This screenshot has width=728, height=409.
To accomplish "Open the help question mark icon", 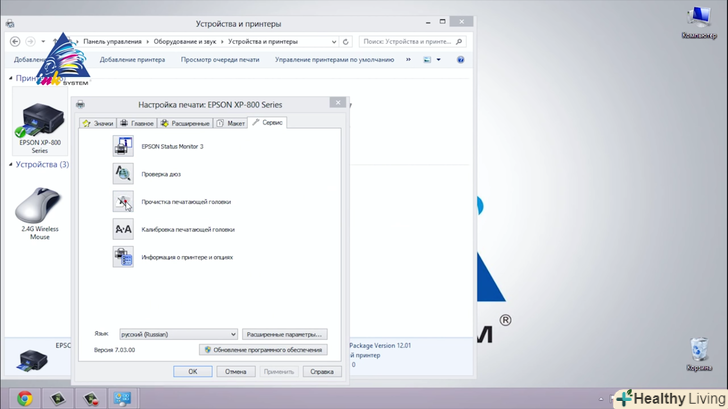I will click(461, 59).
